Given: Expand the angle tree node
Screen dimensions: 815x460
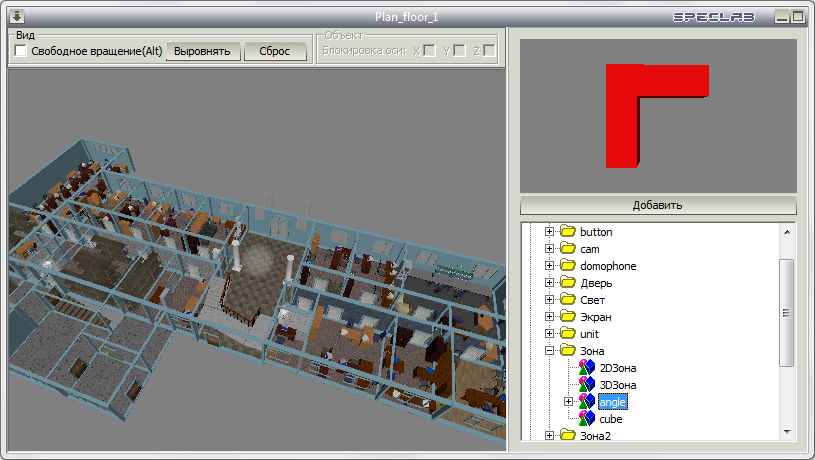Looking at the screenshot, I should pyautogui.click(x=568, y=402).
